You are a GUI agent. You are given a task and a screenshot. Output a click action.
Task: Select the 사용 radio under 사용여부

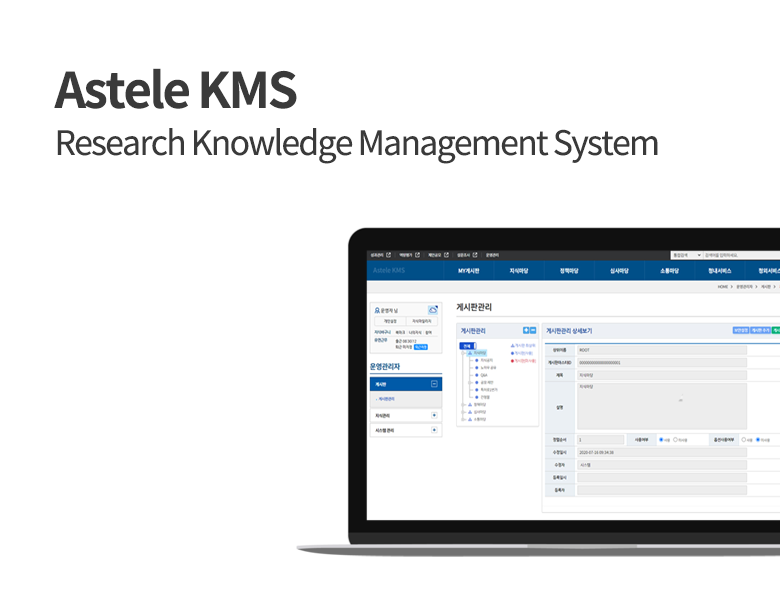pos(659,439)
